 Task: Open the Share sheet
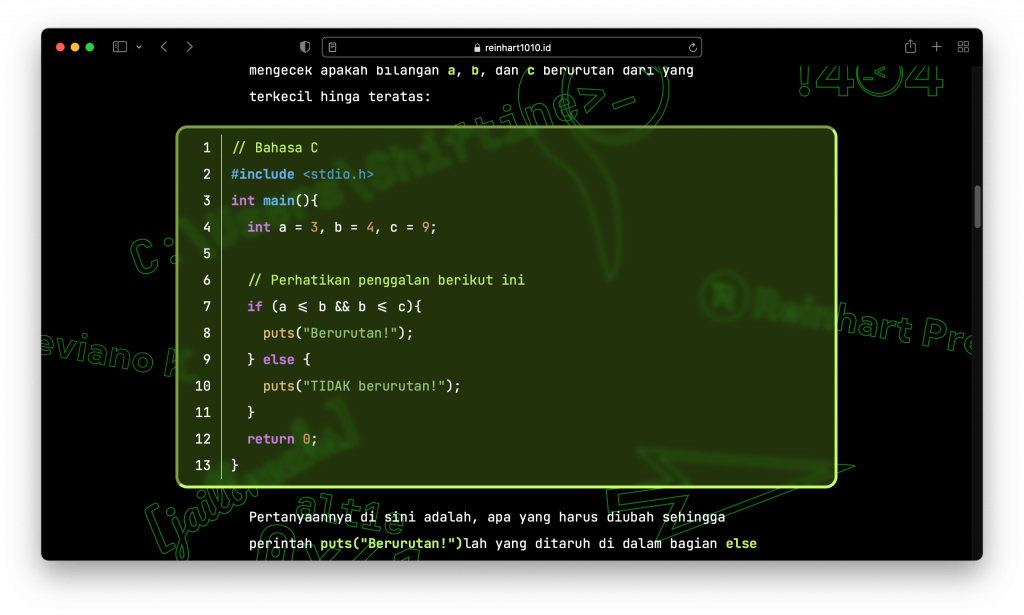(909, 46)
